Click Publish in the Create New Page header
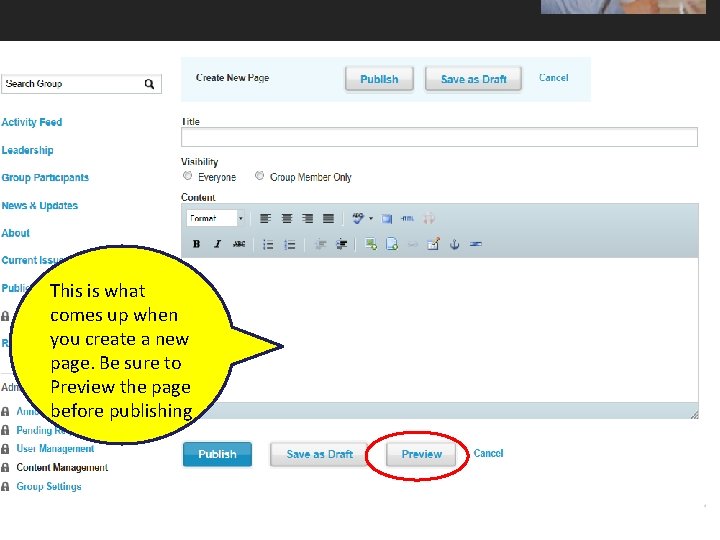The image size is (720, 540). [x=379, y=79]
